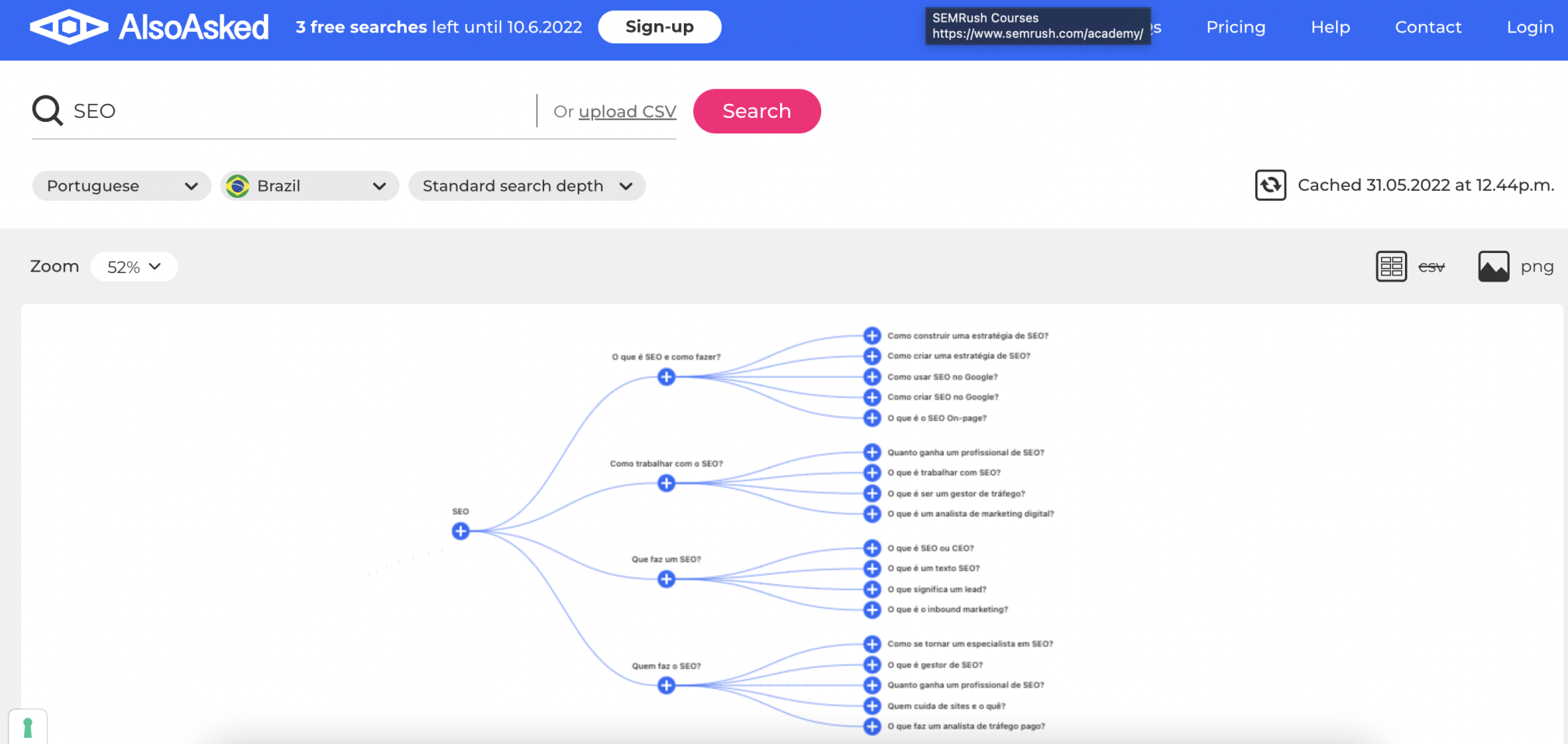Expand the 'Que faz um SEO?' node
Viewport: 1568px width, 744px height.
(666, 580)
